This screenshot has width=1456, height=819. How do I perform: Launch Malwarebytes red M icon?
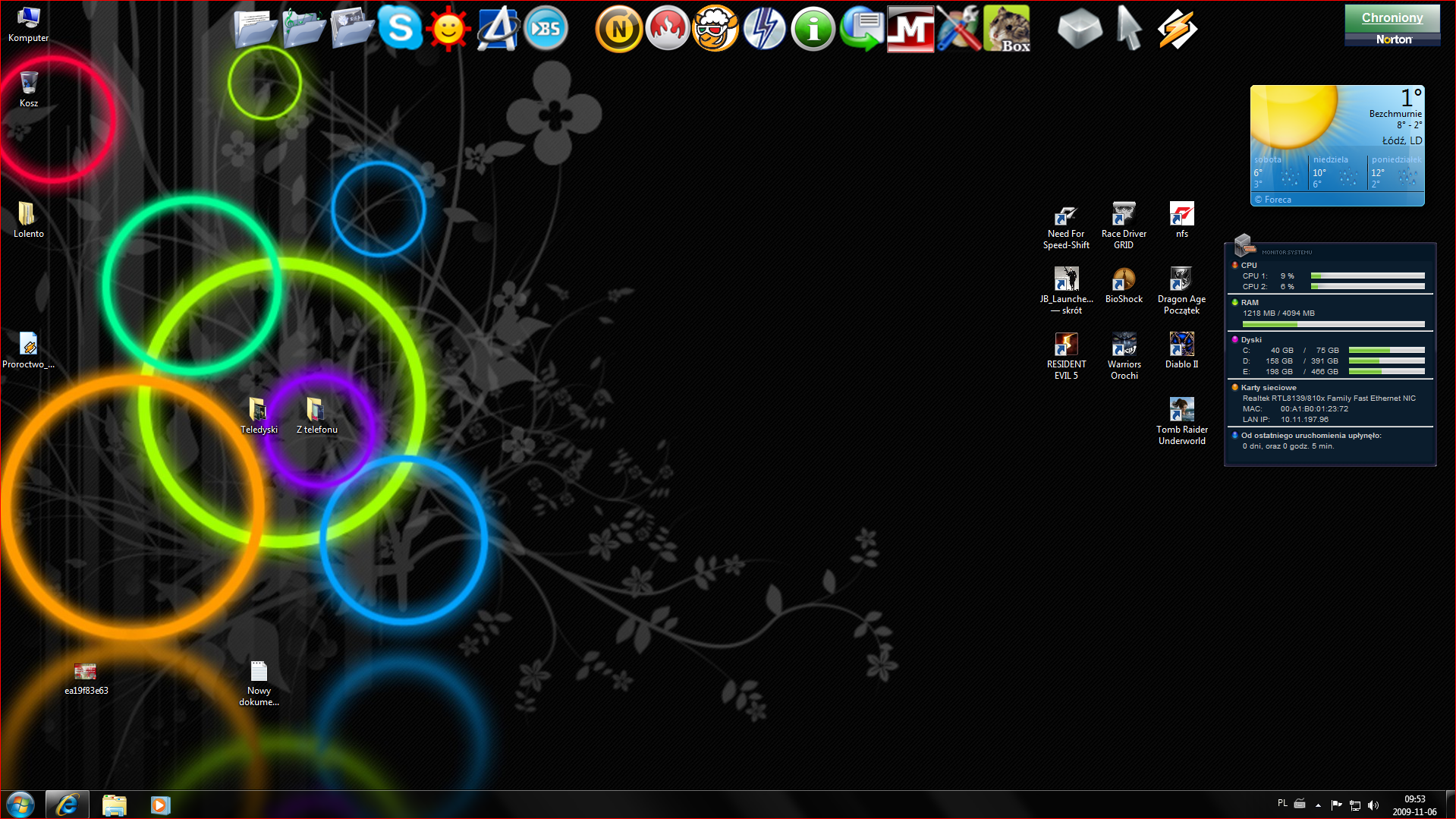[x=910, y=29]
